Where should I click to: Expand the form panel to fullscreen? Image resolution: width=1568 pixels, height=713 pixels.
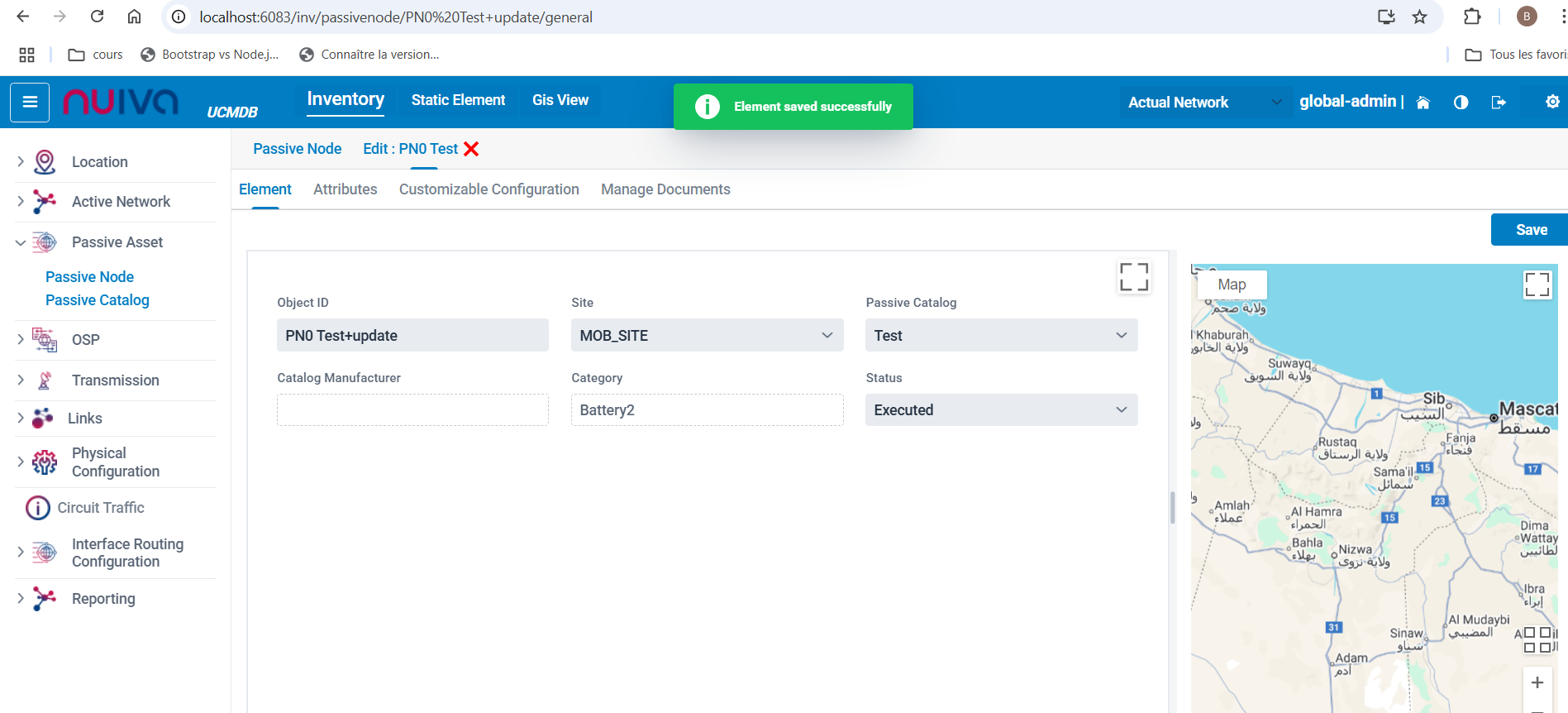coord(1133,277)
